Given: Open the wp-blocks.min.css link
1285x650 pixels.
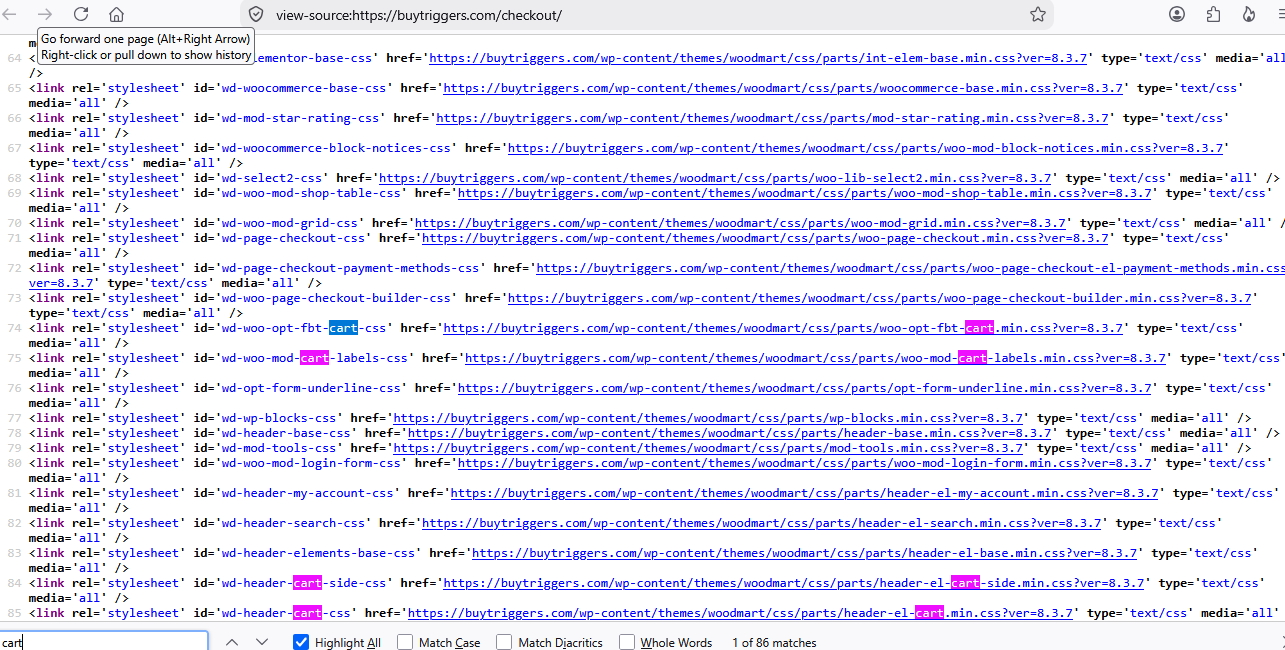Looking at the screenshot, I should pyautogui.click(x=709, y=418).
